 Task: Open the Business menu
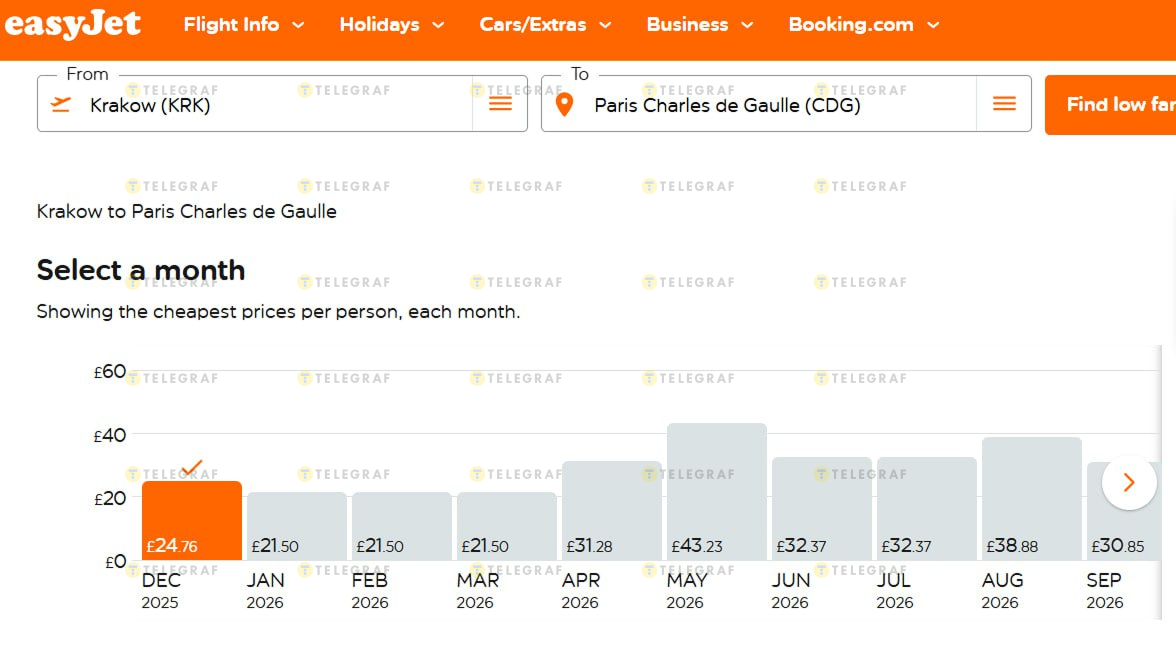click(699, 25)
